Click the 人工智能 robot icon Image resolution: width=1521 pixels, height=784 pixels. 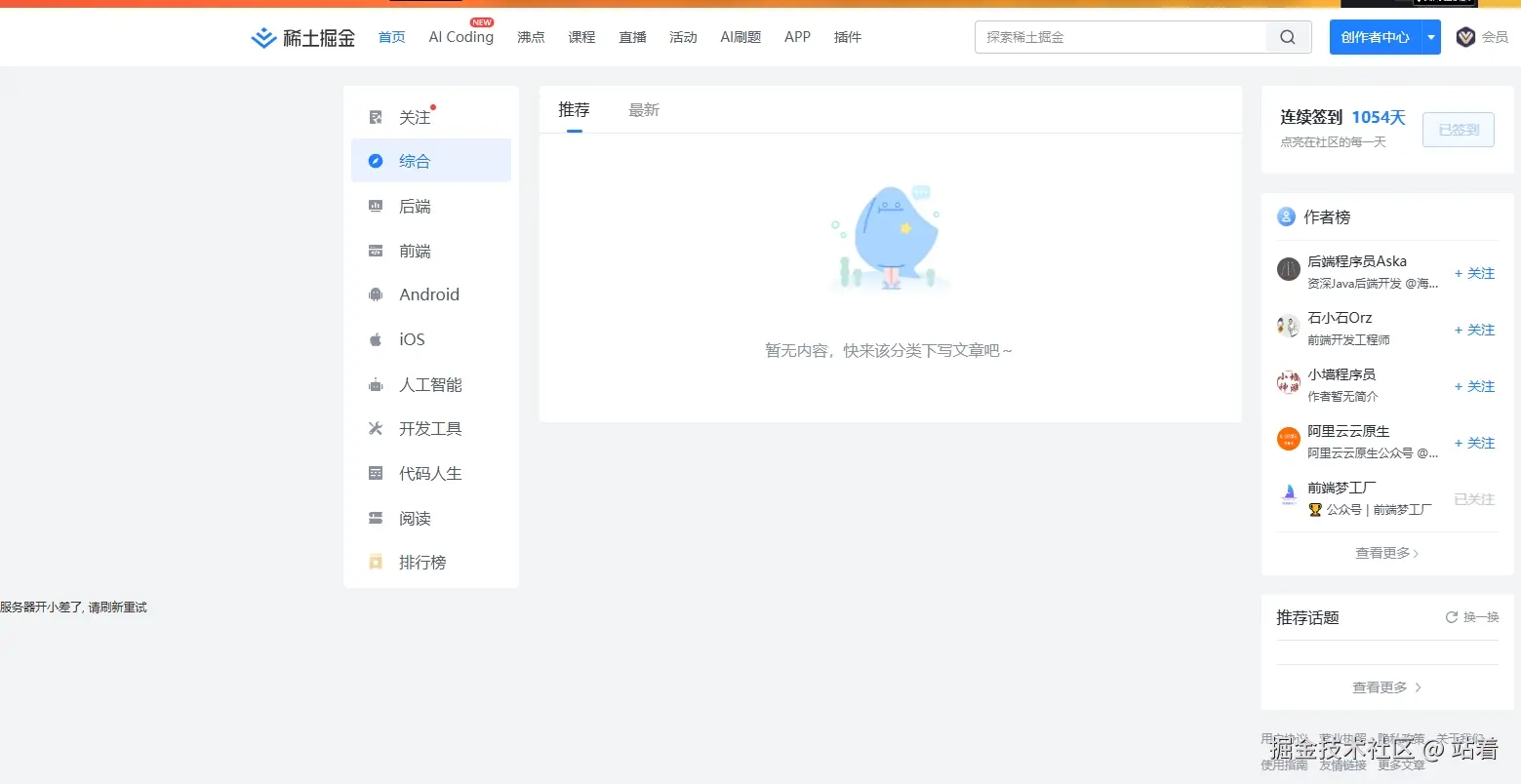pos(376,384)
